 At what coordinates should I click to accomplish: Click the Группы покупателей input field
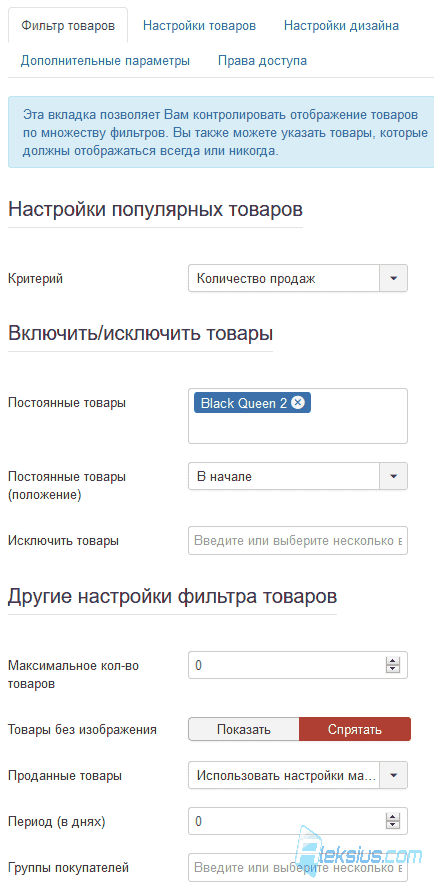298,867
